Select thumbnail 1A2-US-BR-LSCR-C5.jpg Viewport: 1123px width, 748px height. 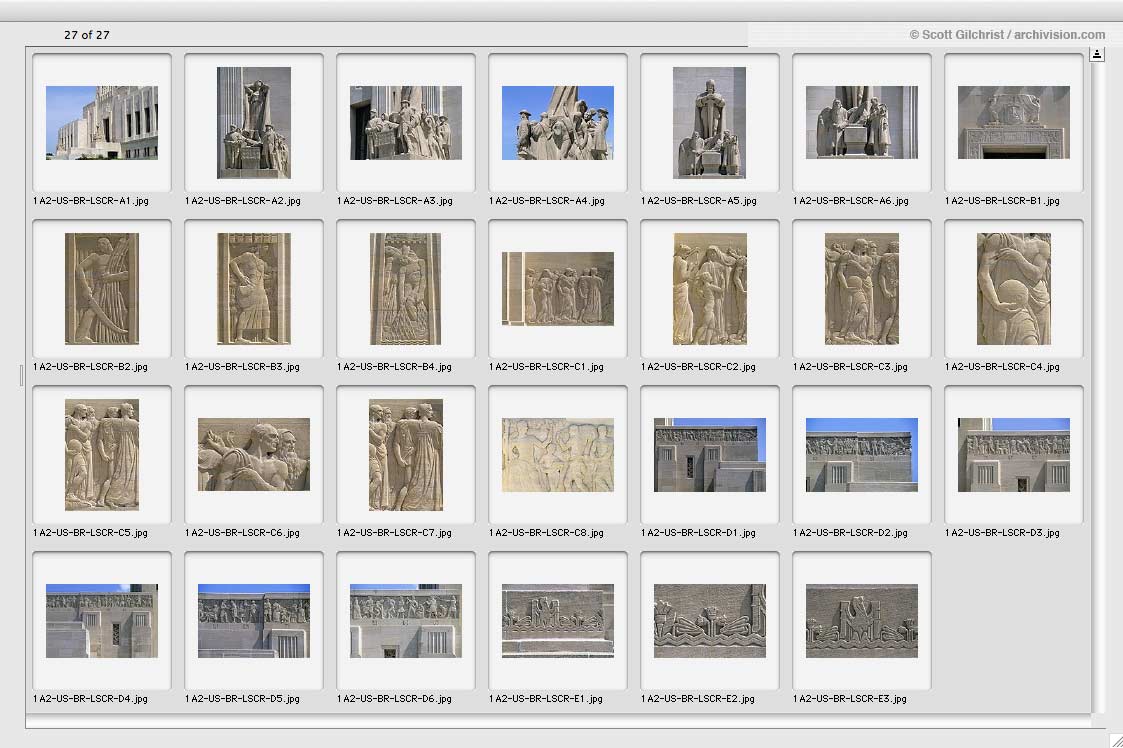click(102, 455)
